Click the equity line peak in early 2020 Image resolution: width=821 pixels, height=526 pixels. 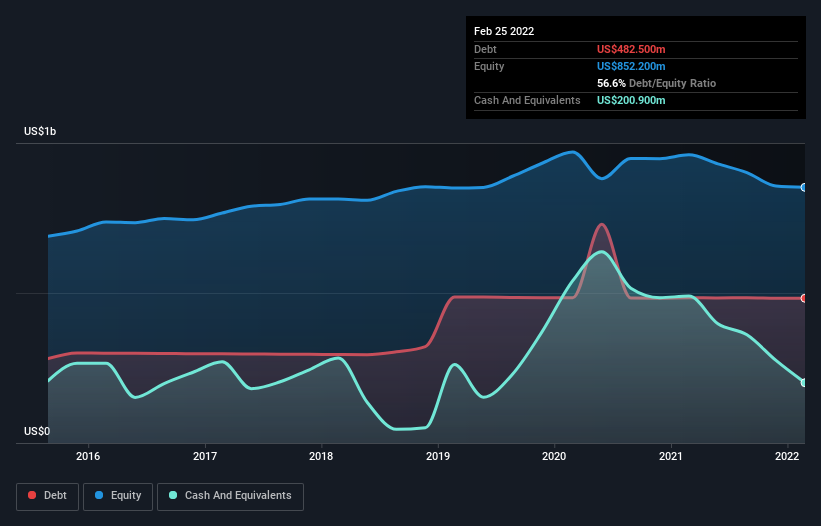click(x=573, y=152)
